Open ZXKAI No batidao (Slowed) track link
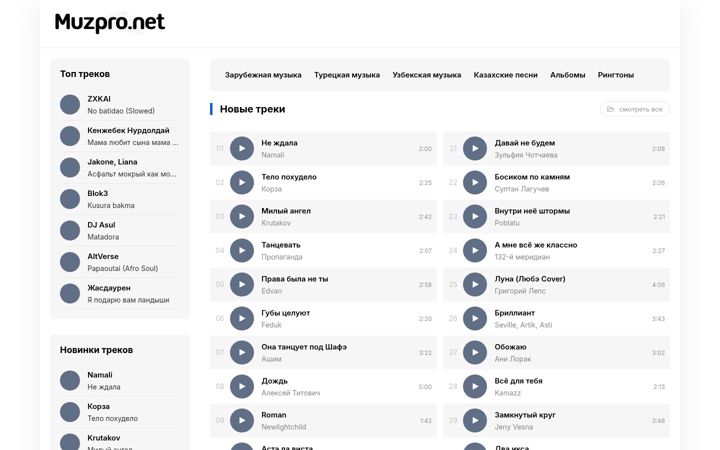Screen dimensions: 720x450 [x=121, y=105]
